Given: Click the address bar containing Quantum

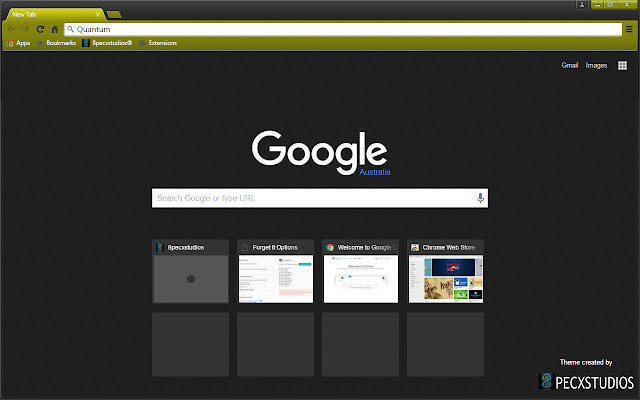Looking at the screenshot, I should pos(343,29).
